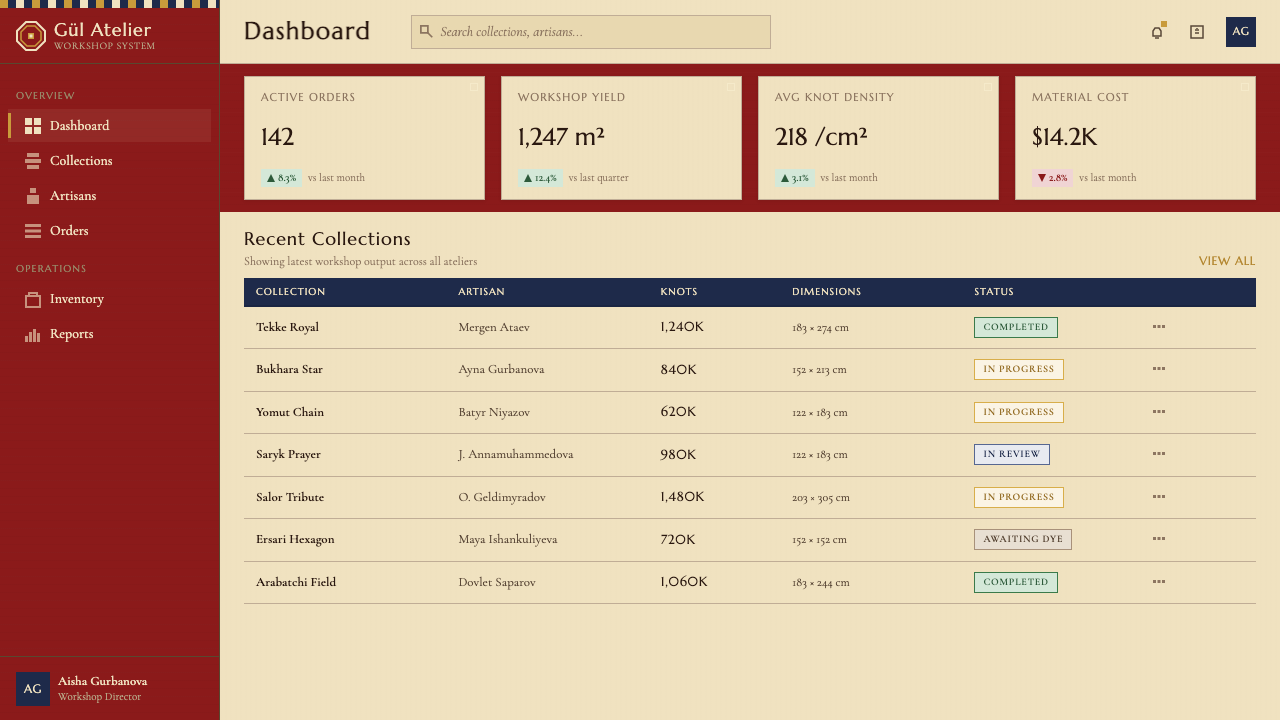Click Completed badge for Tekke Royal
1280x720 pixels.
pos(1016,327)
